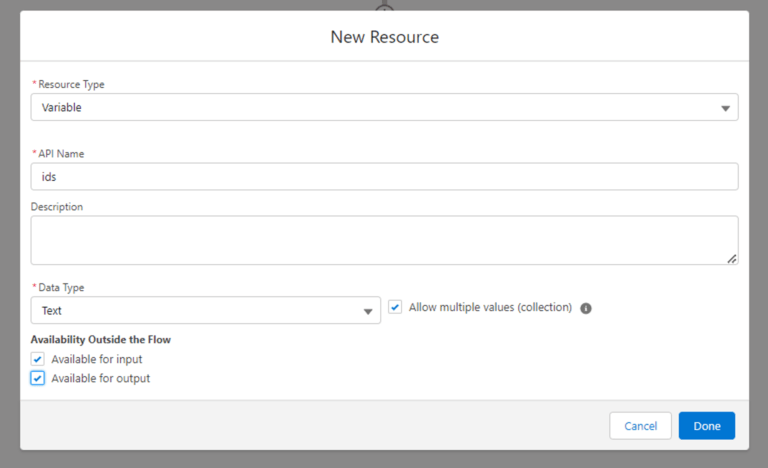Click the 'Description' field label
This screenshot has height=468, width=768.
point(57,207)
